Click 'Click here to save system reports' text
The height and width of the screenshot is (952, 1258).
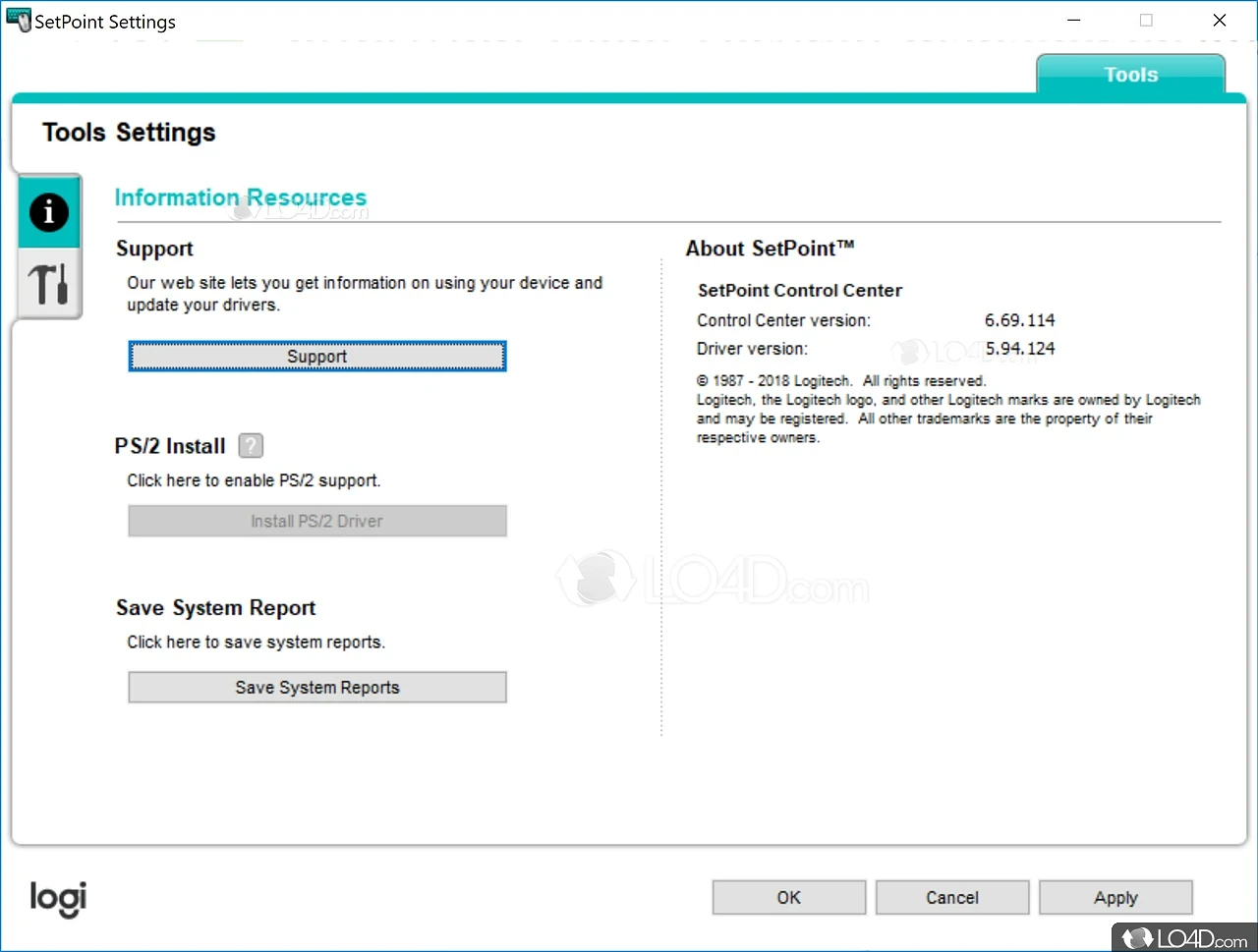pyautogui.click(x=257, y=643)
